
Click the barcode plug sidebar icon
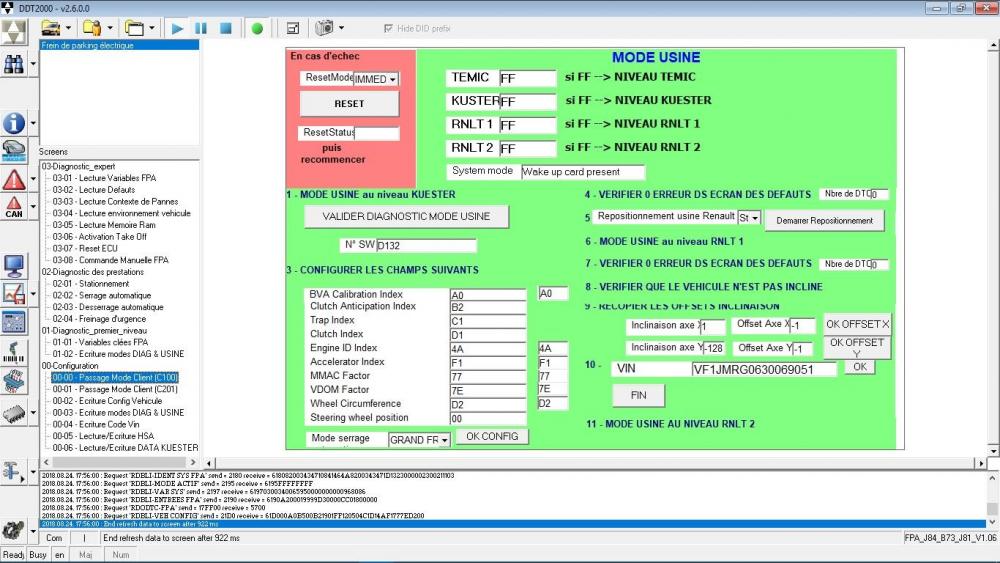coord(13,352)
